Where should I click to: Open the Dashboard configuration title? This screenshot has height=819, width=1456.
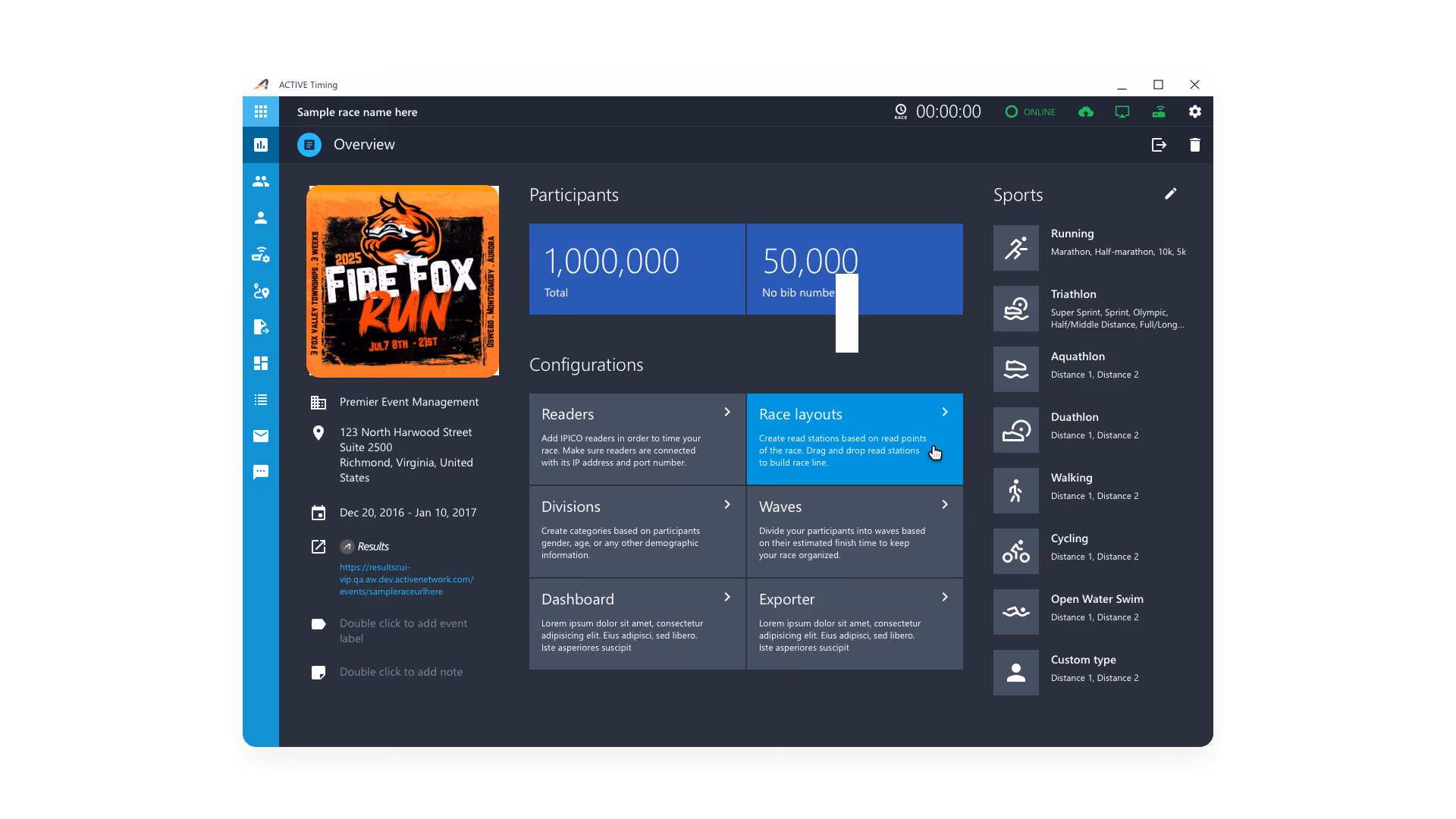578,599
